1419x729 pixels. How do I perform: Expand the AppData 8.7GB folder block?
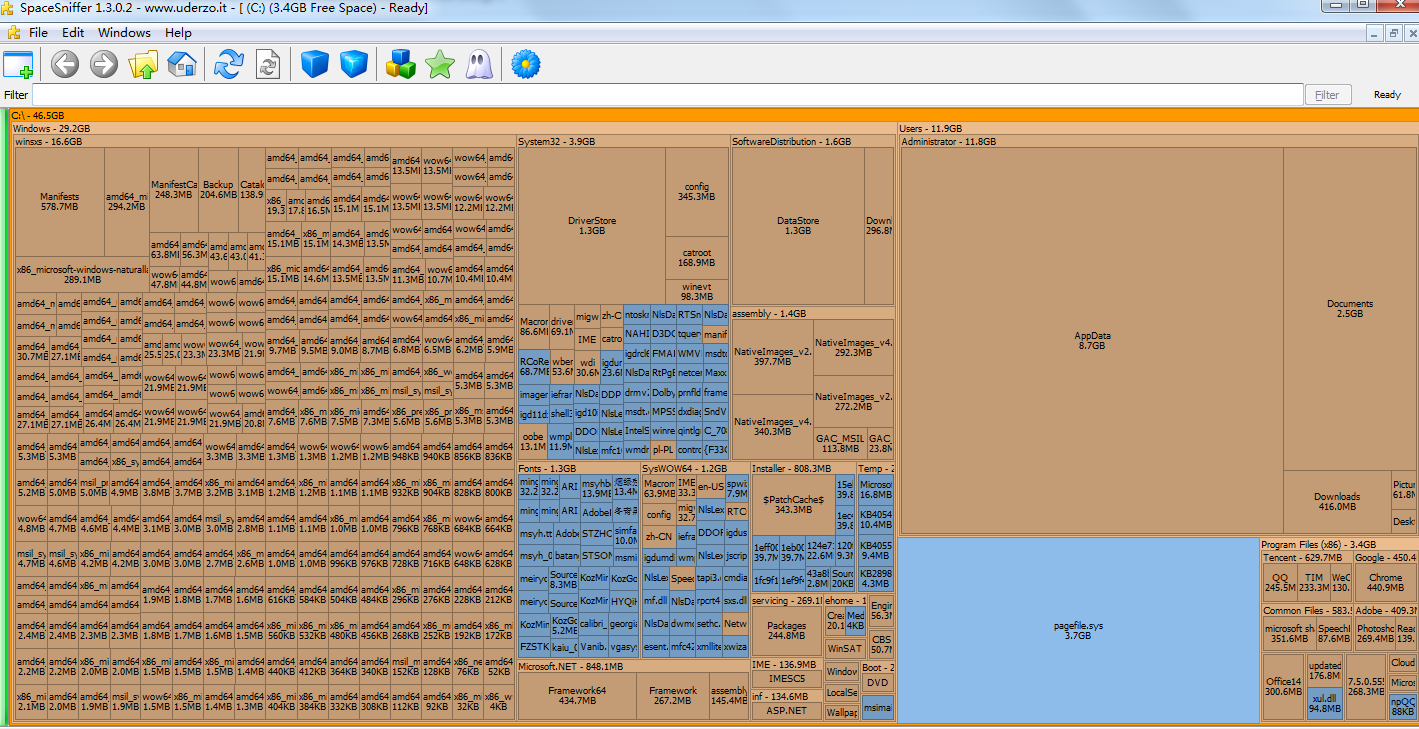(x=1091, y=340)
